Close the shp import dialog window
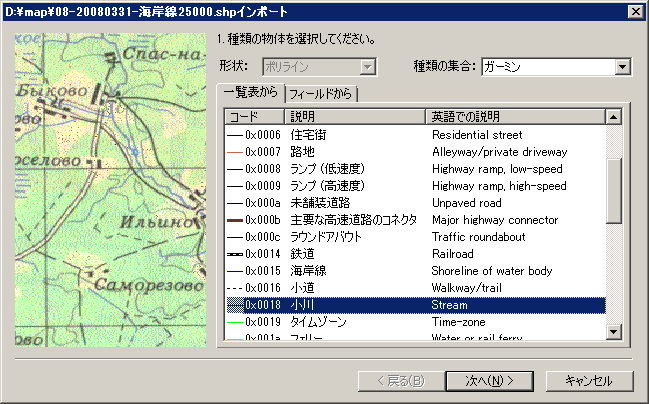 click(x=636, y=12)
